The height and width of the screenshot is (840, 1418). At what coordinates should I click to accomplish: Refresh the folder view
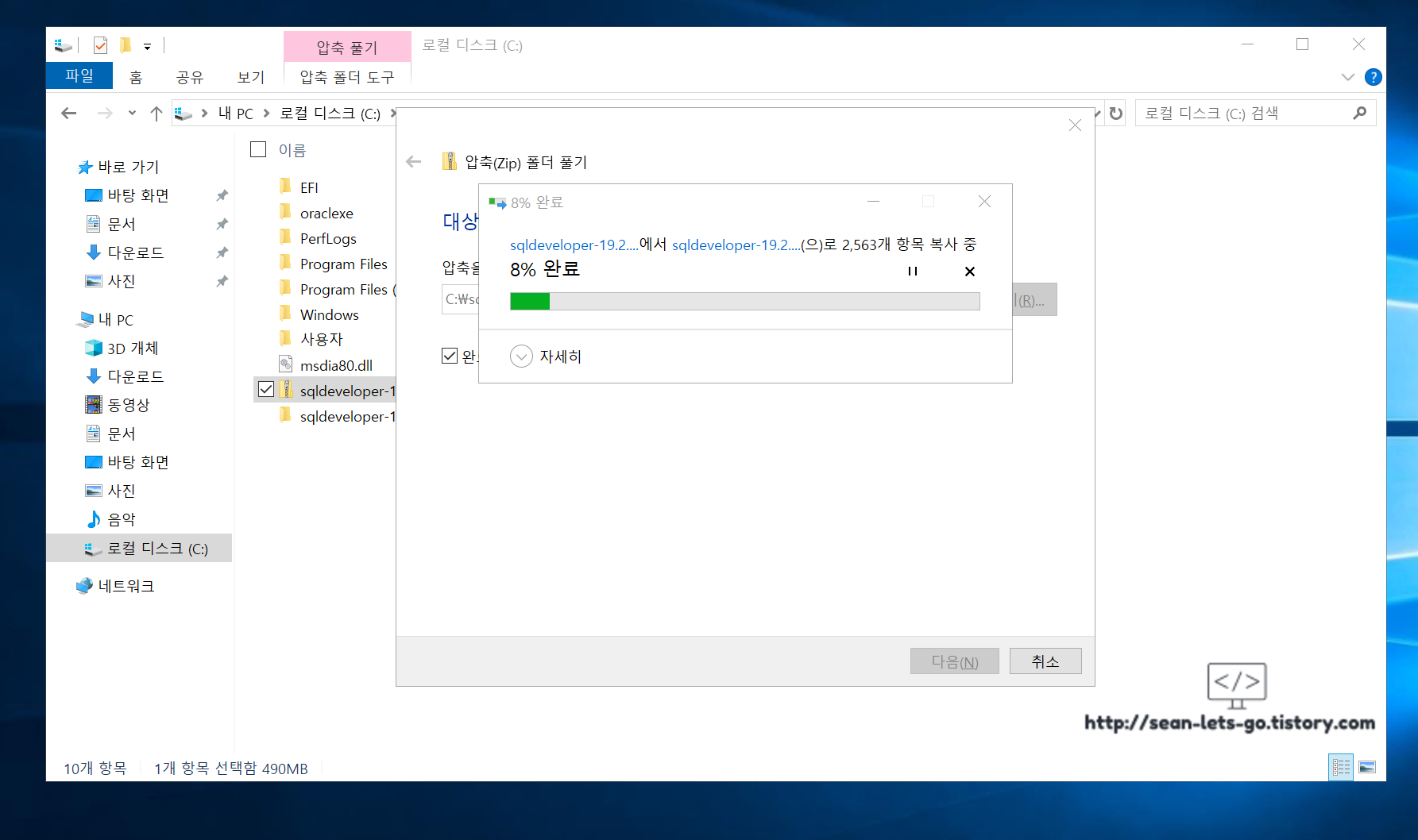click(x=1116, y=114)
